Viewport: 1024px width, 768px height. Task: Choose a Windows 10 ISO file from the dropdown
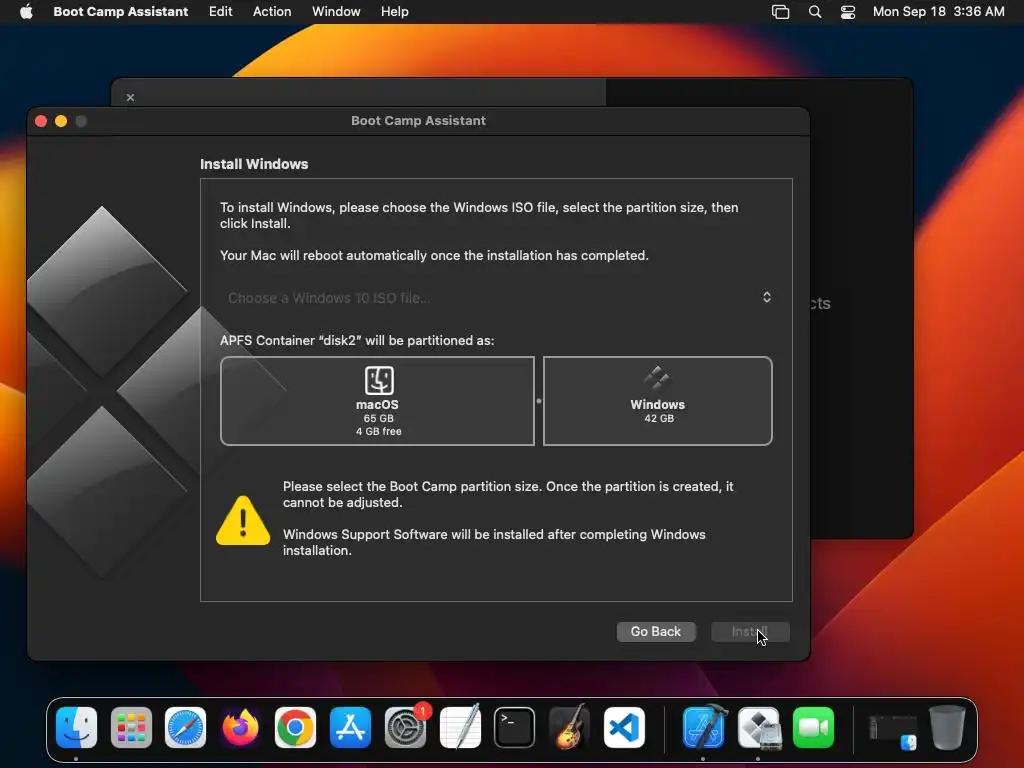click(x=498, y=298)
